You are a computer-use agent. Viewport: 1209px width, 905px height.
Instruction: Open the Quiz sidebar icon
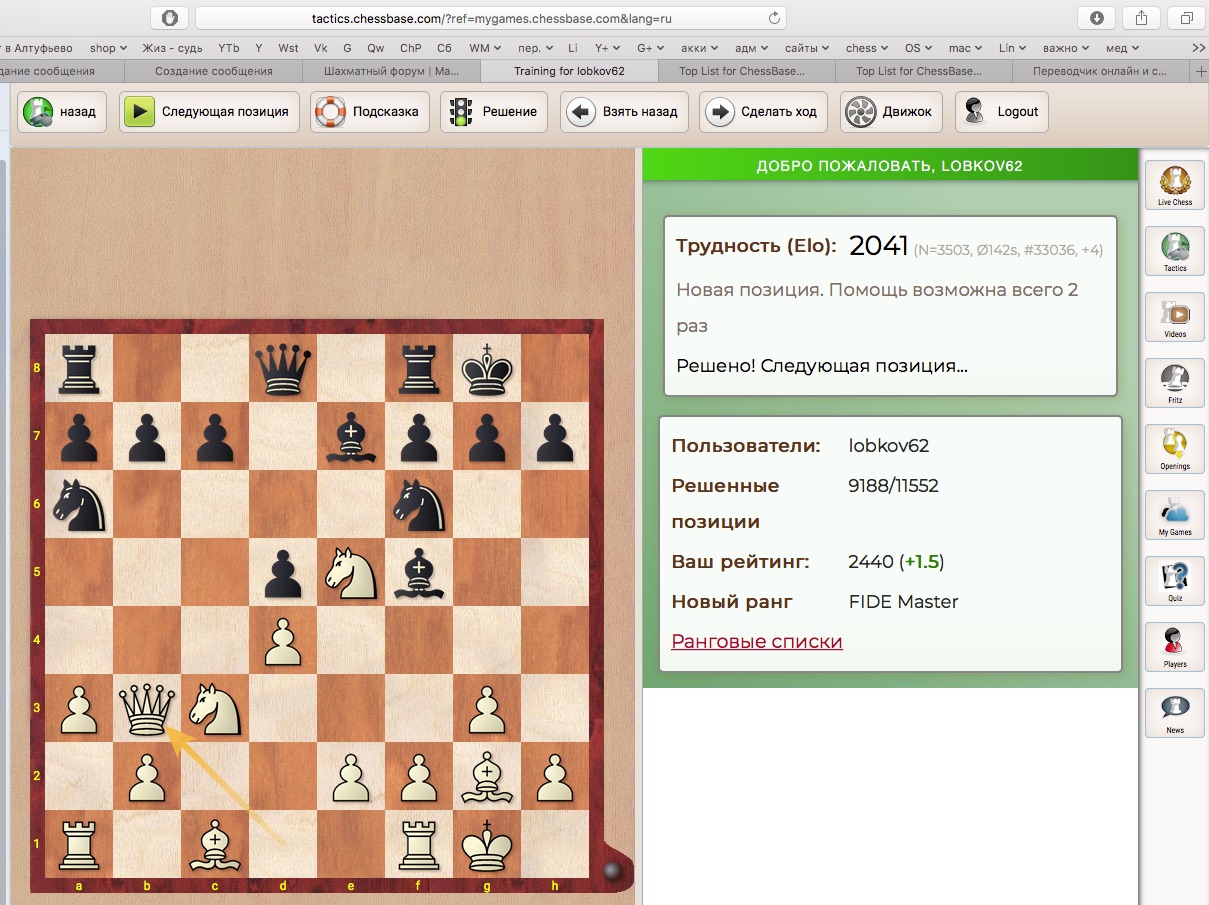(1175, 581)
